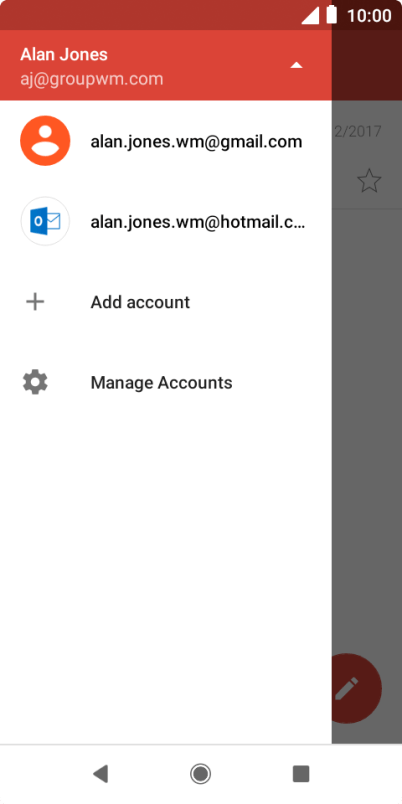Tap the orange Gmail account avatar
This screenshot has height=804, width=402.
pyautogui.click(x=45, y=141)
